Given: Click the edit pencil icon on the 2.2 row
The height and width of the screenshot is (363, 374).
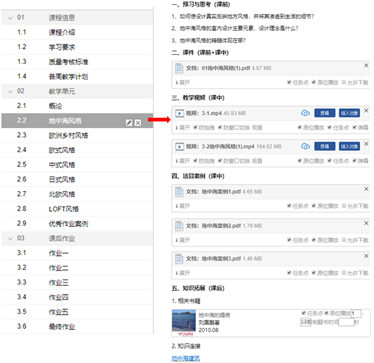Looking at the screenshot, I should (129, 123).
